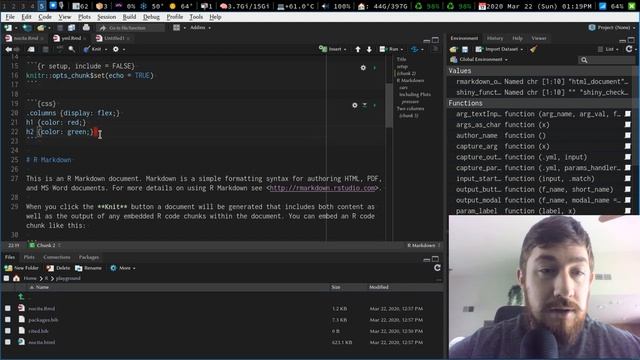Click the Print document icon
Viewport: 640px width, 360px height.
[x=86, y=27]
